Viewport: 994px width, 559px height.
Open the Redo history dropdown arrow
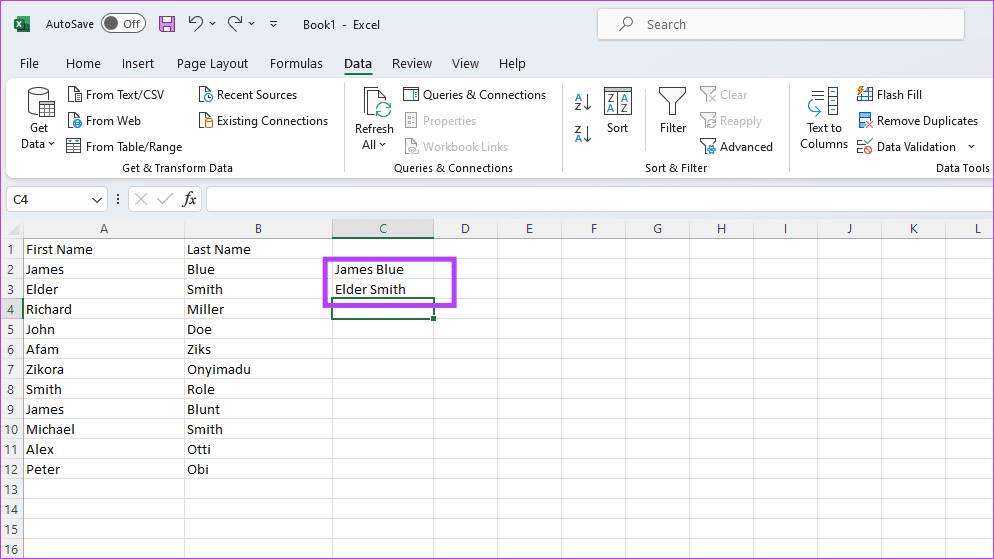tap(252, 24)
